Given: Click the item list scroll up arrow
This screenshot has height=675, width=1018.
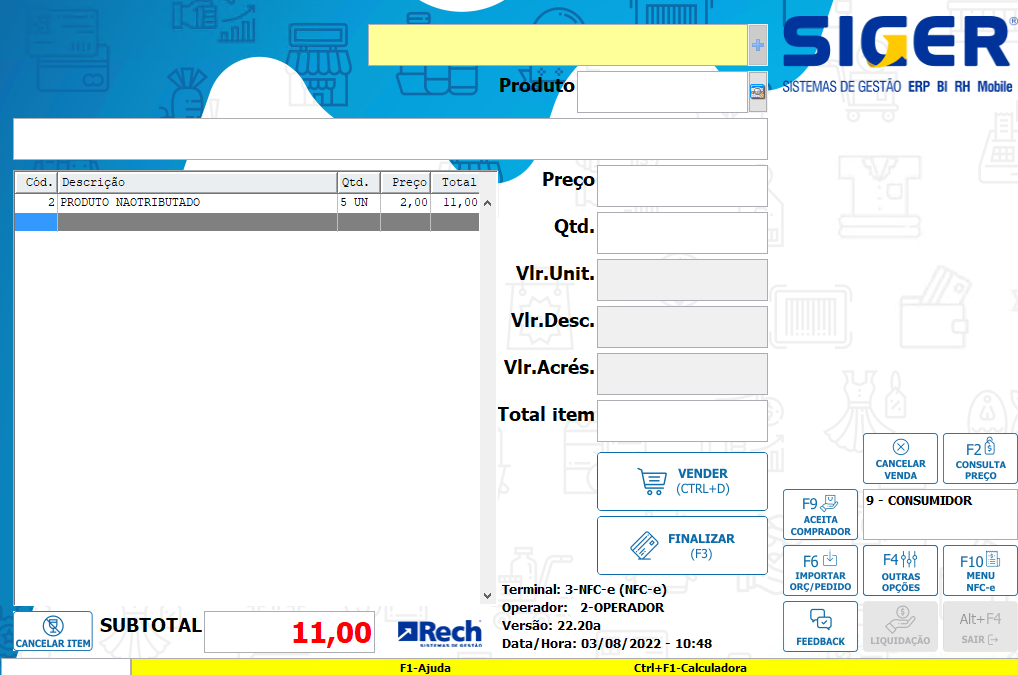Looking at the screenshot, I should [x=488, y=203].
